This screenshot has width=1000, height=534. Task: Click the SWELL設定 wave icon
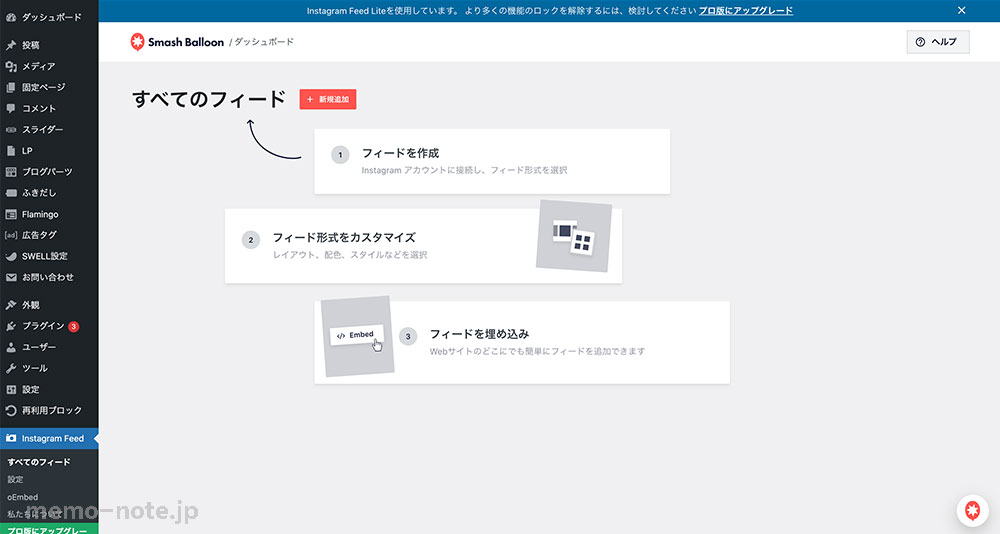tap(11, 256)
